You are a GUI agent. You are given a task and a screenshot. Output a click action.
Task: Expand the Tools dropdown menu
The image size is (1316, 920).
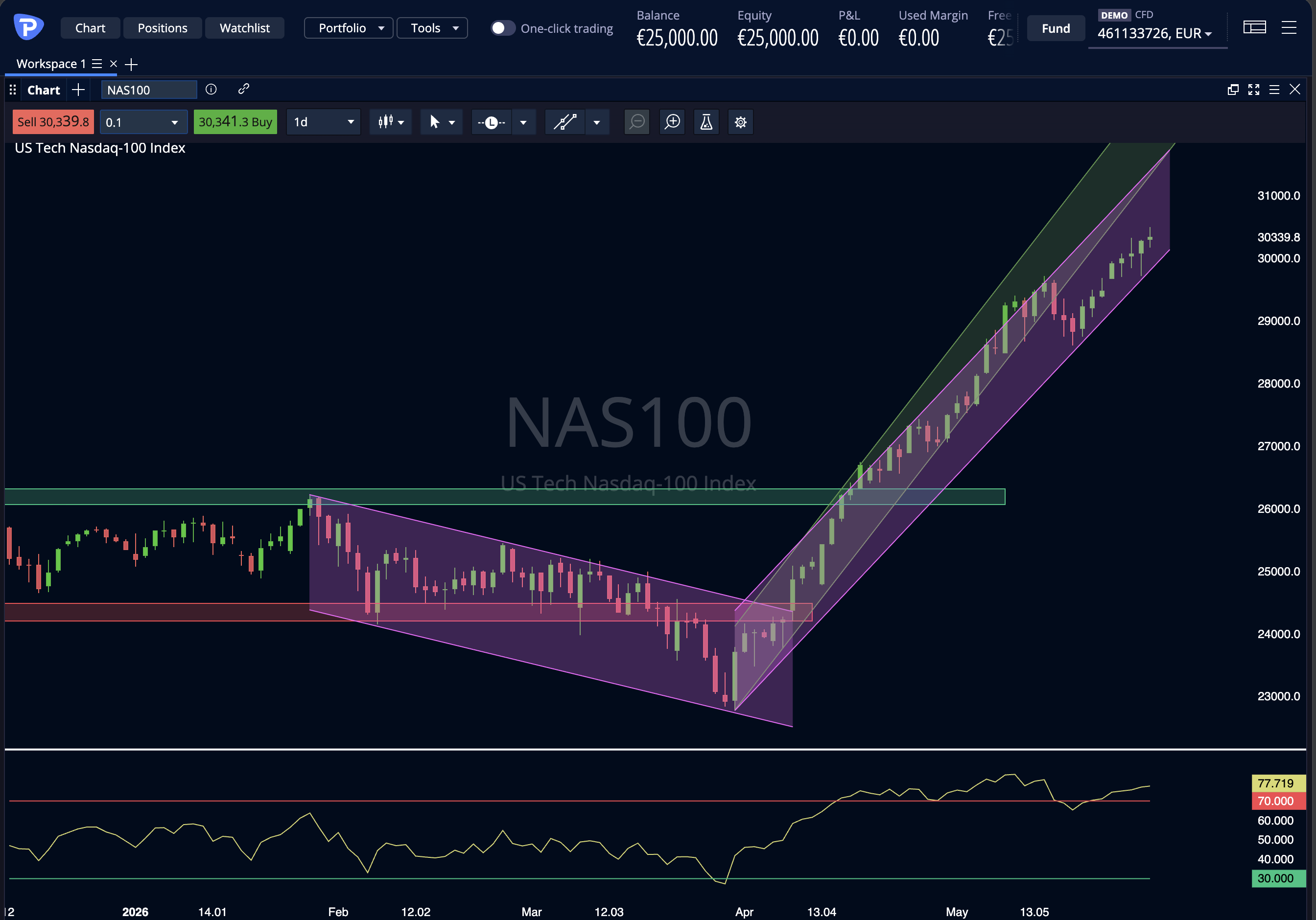click(432, 28)
